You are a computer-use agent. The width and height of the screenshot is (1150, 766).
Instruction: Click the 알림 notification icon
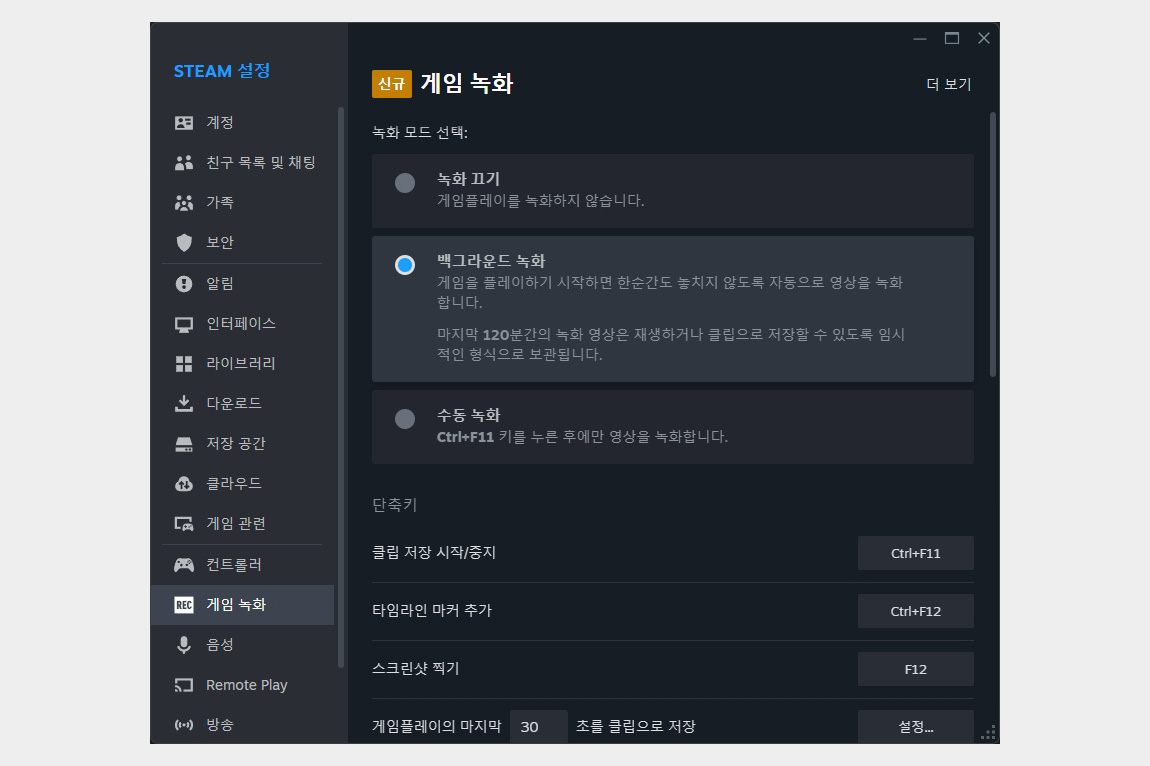coord(183,283)
